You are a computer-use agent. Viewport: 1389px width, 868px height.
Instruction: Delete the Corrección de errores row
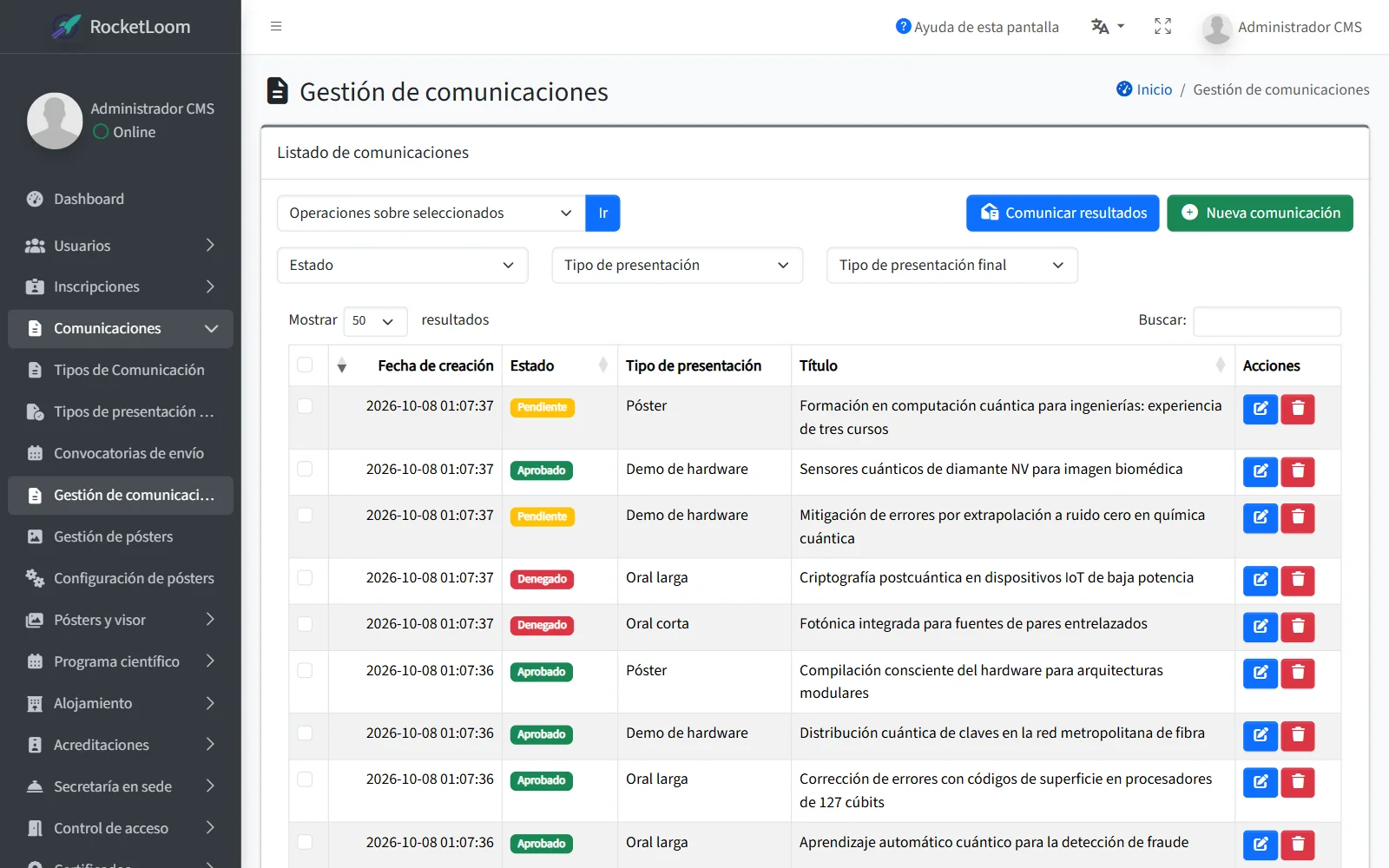1298,781
